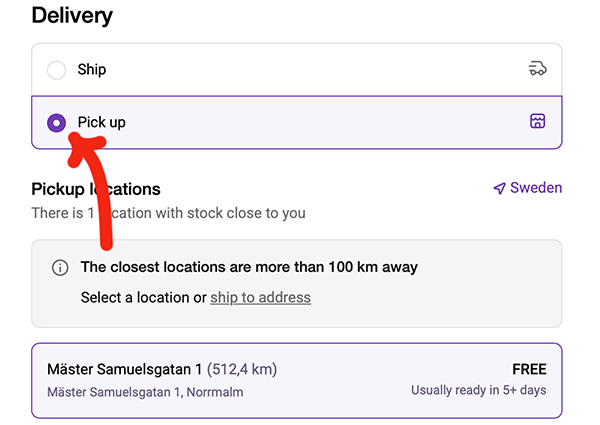Choose the Mäster Samuelsgatan 1 pickup location

coord(297,380)
